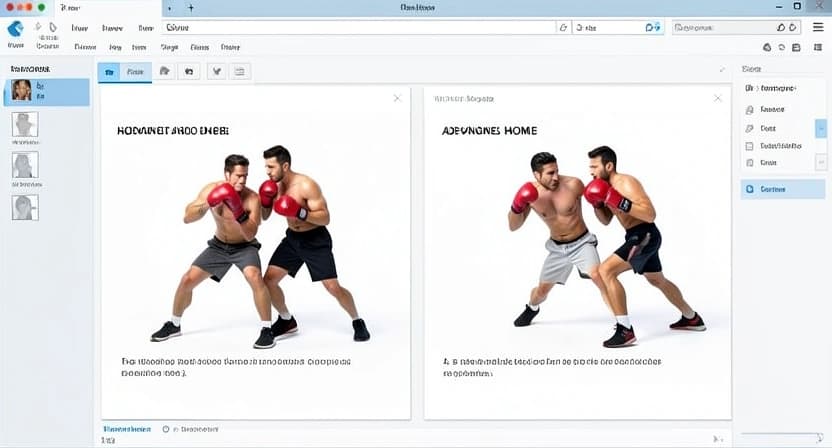Open the hamburger menu
The image size is (832, 448).
click(818, 27)
